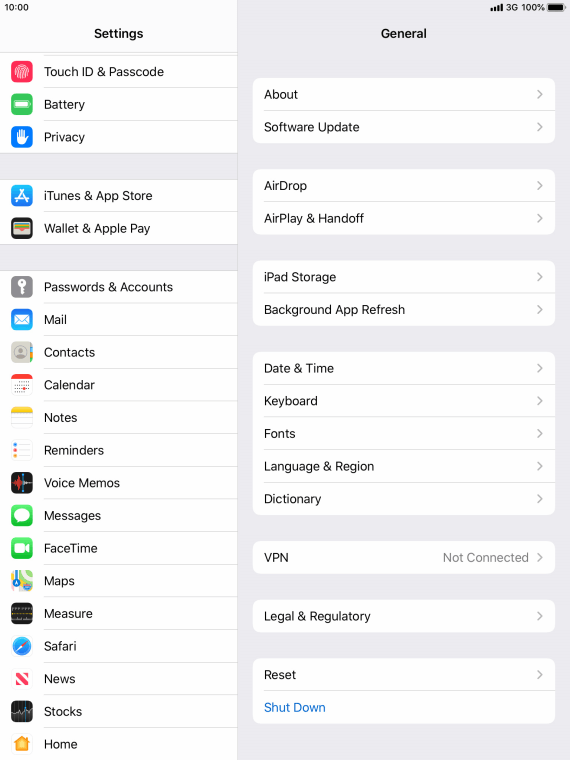This screenshot has width=570, height=760.
Task: Expand the iPad Storage chevron
Action: pos(539,277)
